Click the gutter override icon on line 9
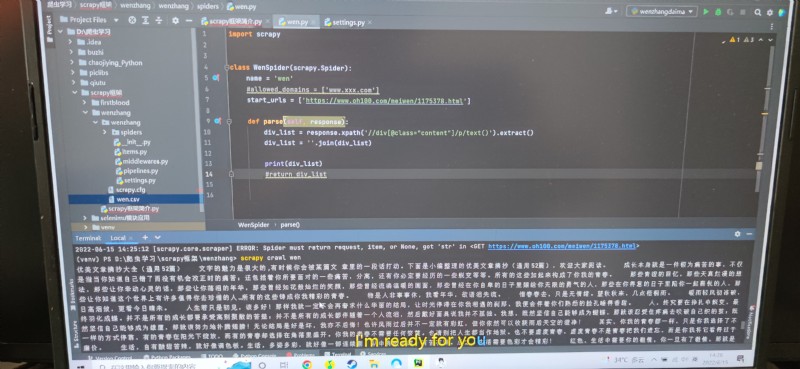 point(217,121)
